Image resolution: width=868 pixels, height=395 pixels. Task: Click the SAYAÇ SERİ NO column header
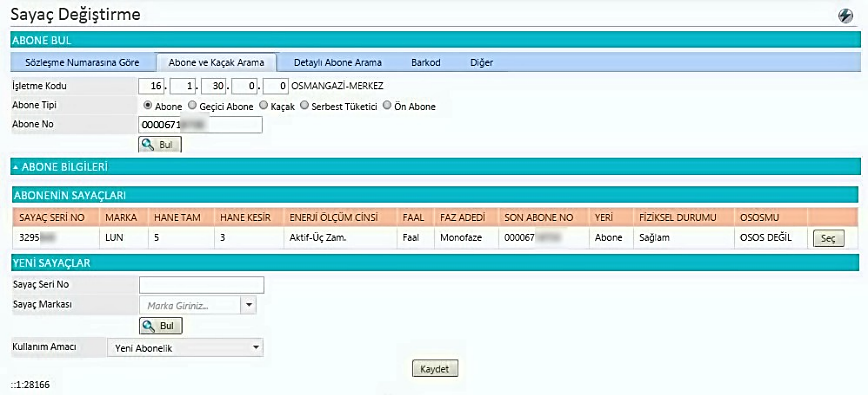pyautogui.click(x=55, y=217)
